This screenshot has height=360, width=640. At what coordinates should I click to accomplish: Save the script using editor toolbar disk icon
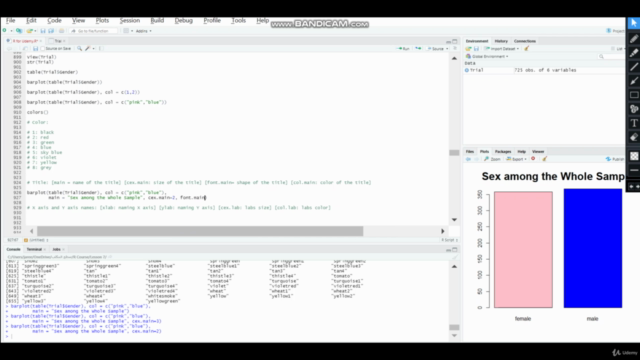36,49
